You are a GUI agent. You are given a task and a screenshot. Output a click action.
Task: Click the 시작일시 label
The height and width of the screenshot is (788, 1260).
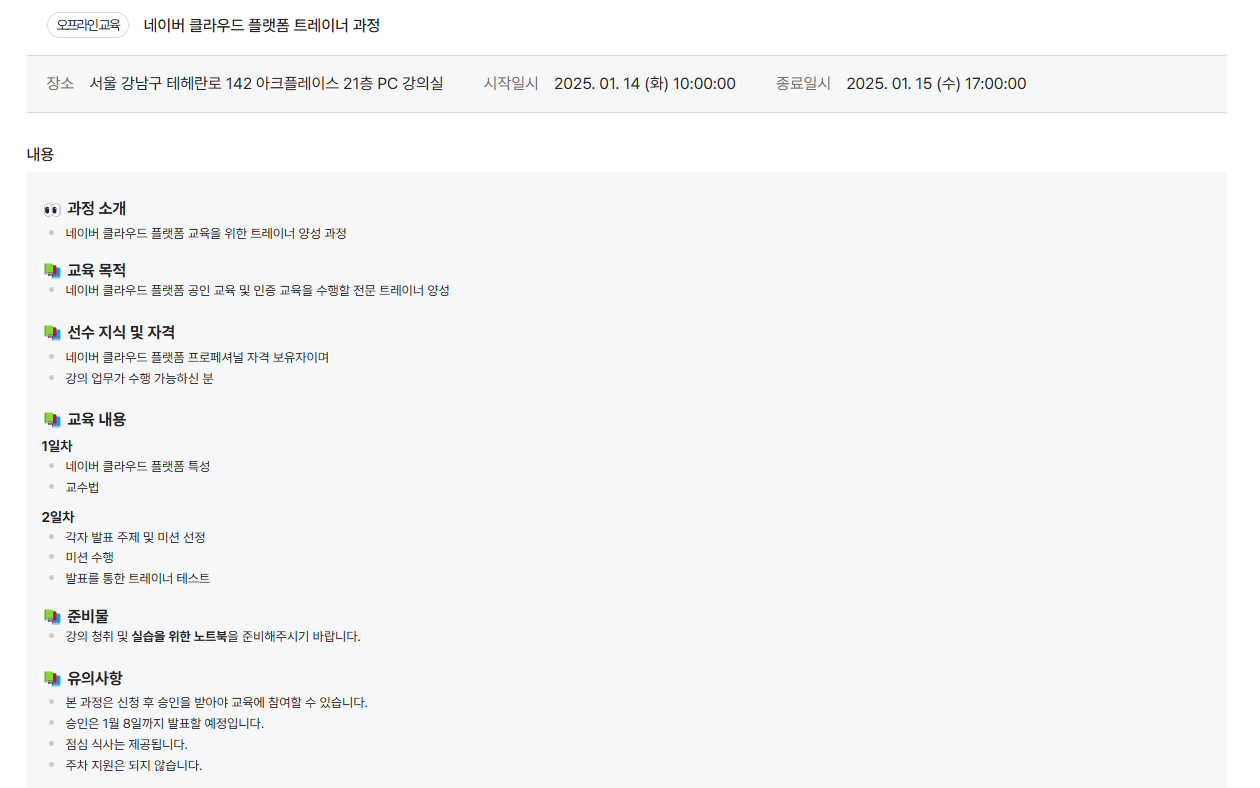pyautogui.click(x=511, y=84)
